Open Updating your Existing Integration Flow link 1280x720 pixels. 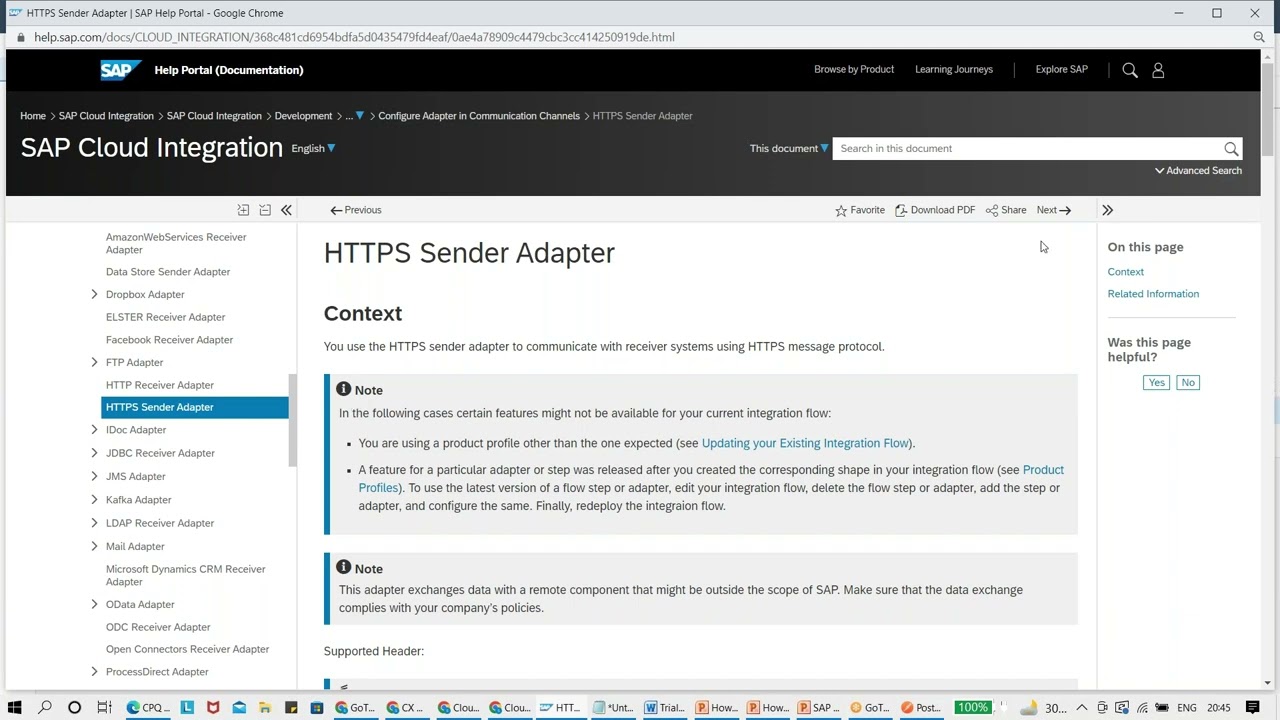point(805,443)
